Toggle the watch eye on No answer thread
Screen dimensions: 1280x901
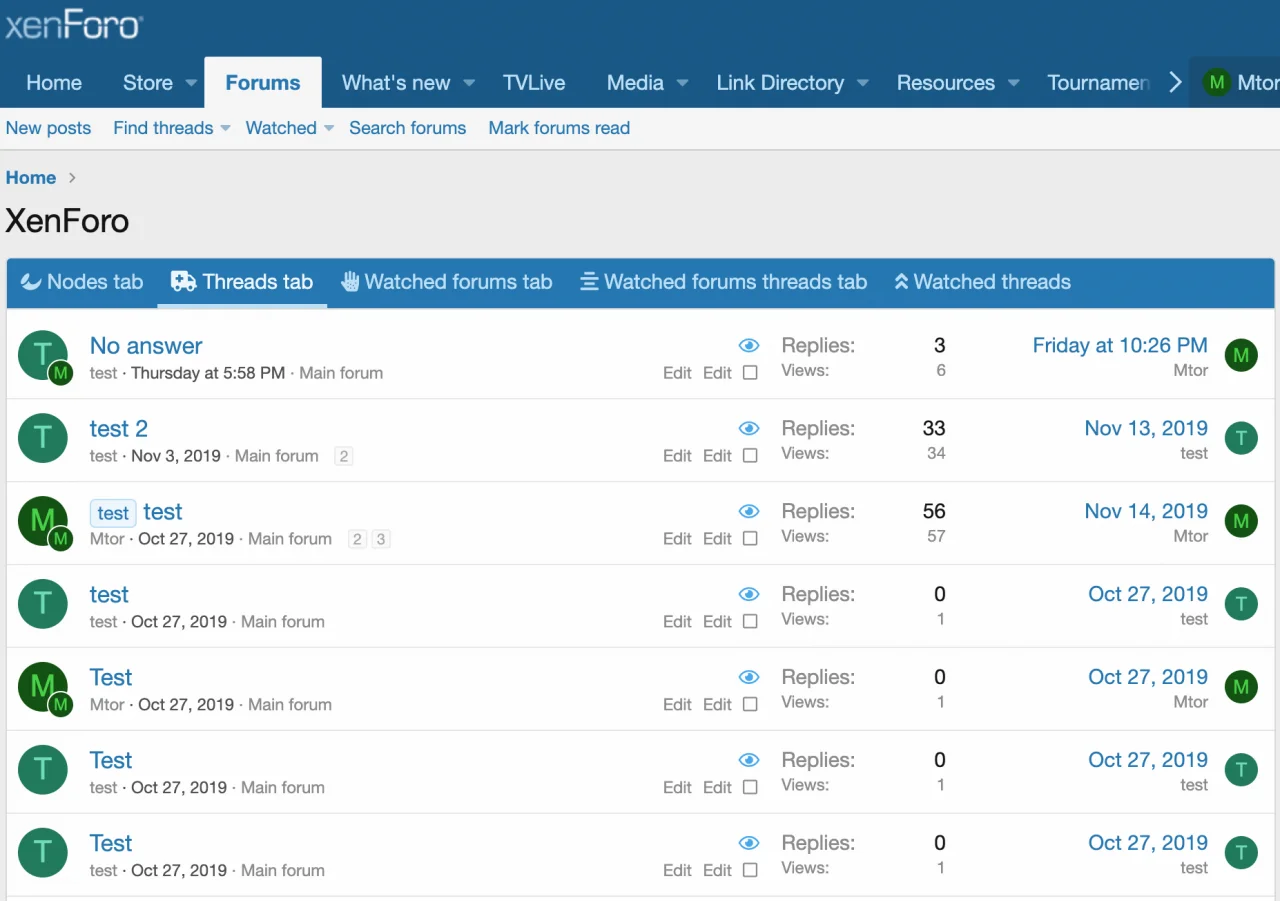tap(749, 345)
